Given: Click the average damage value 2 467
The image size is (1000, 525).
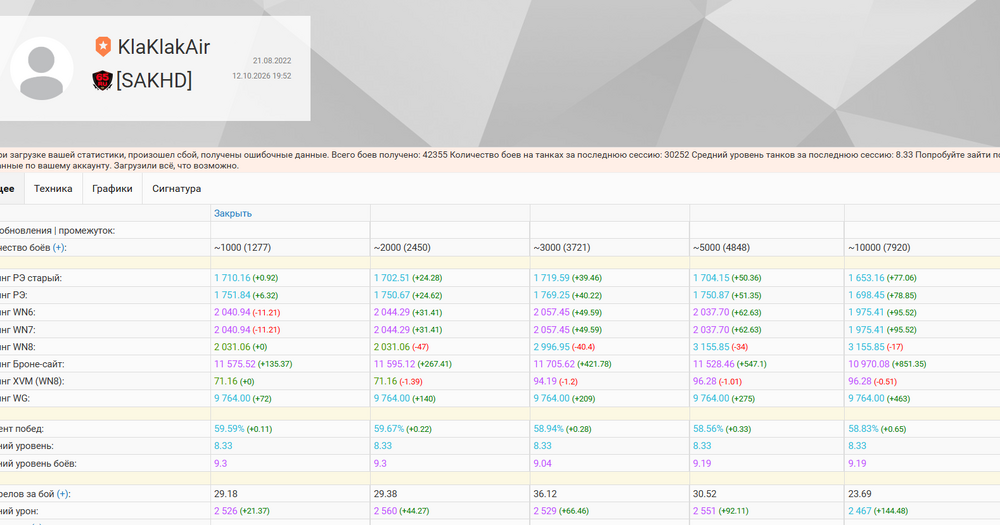Looking at the screenshot, I should [860, 511].
